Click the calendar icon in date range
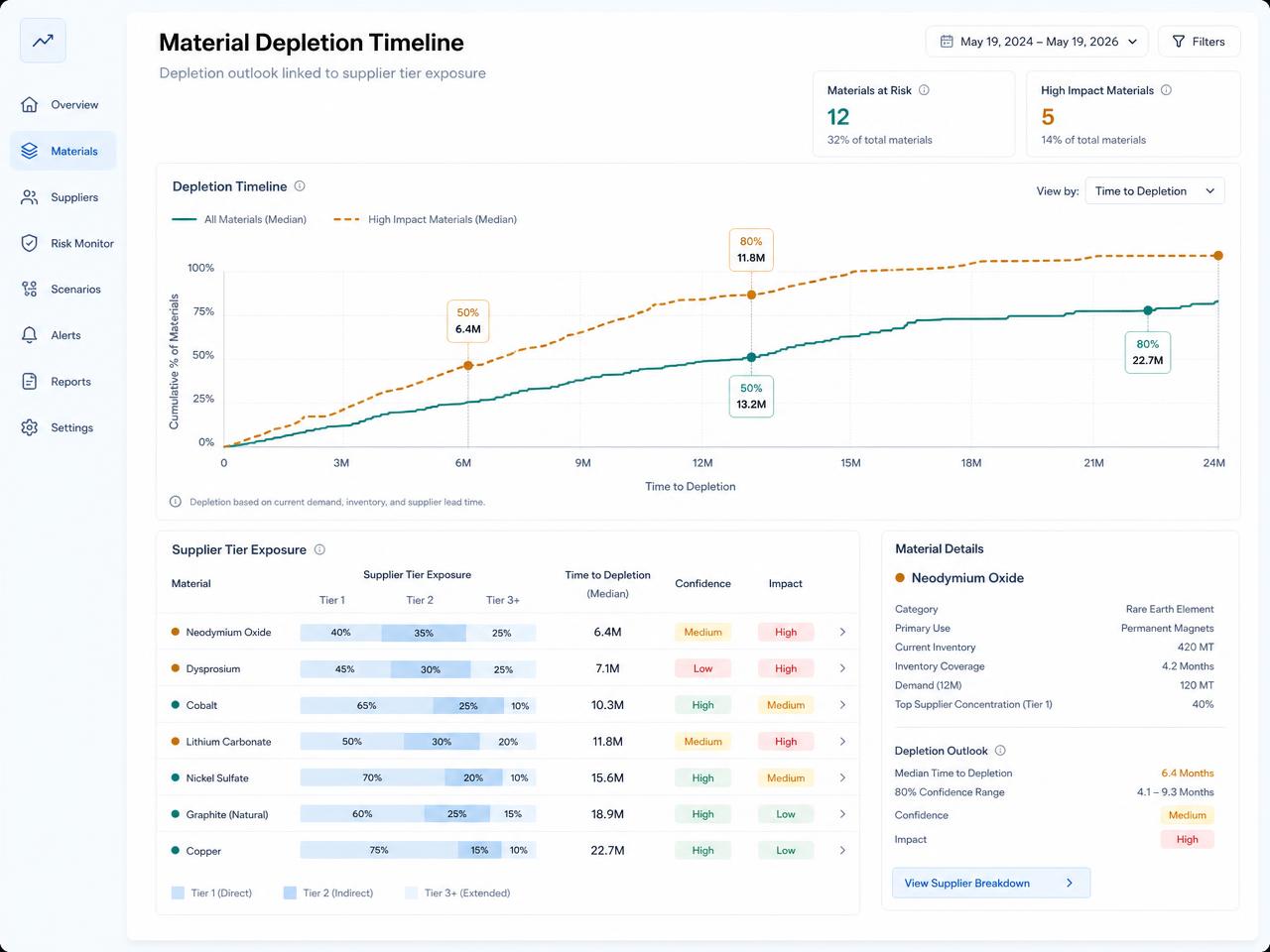Viewport: 1270px width, 952px height. pos(947,42)
